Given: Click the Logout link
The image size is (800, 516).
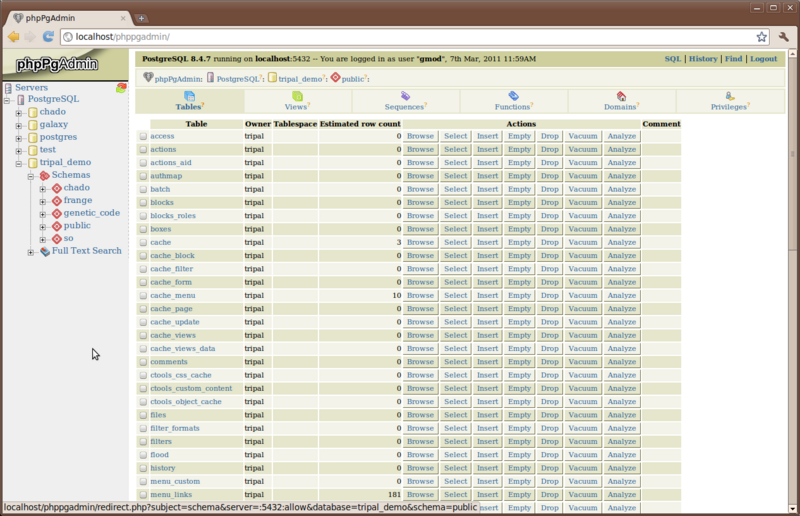Looking at the screenshot, I should coord(763,59).
